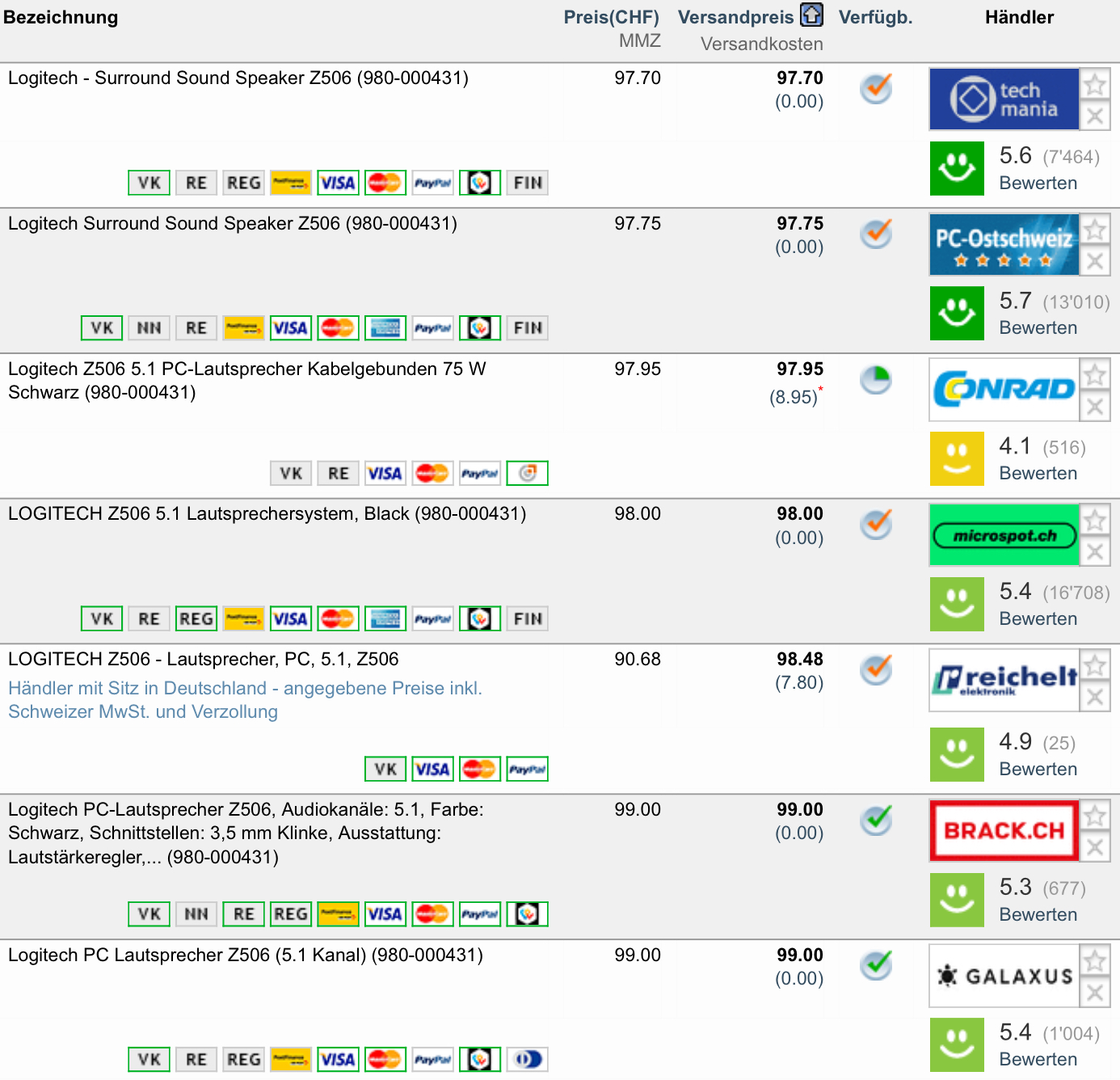Sort by Versandpreis column header

(735, 17)
